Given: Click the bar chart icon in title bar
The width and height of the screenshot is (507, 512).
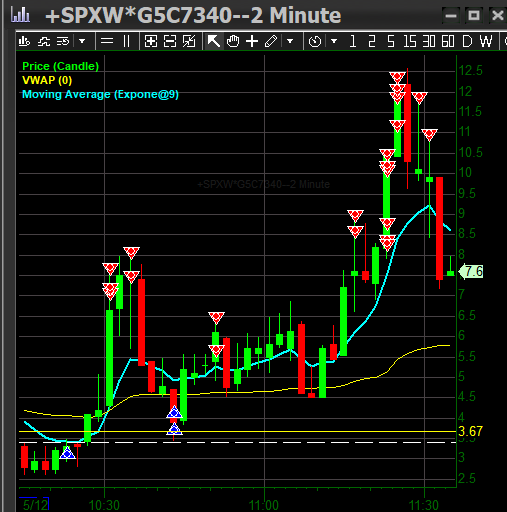Looking at the screenshot, I should (20, 15).
